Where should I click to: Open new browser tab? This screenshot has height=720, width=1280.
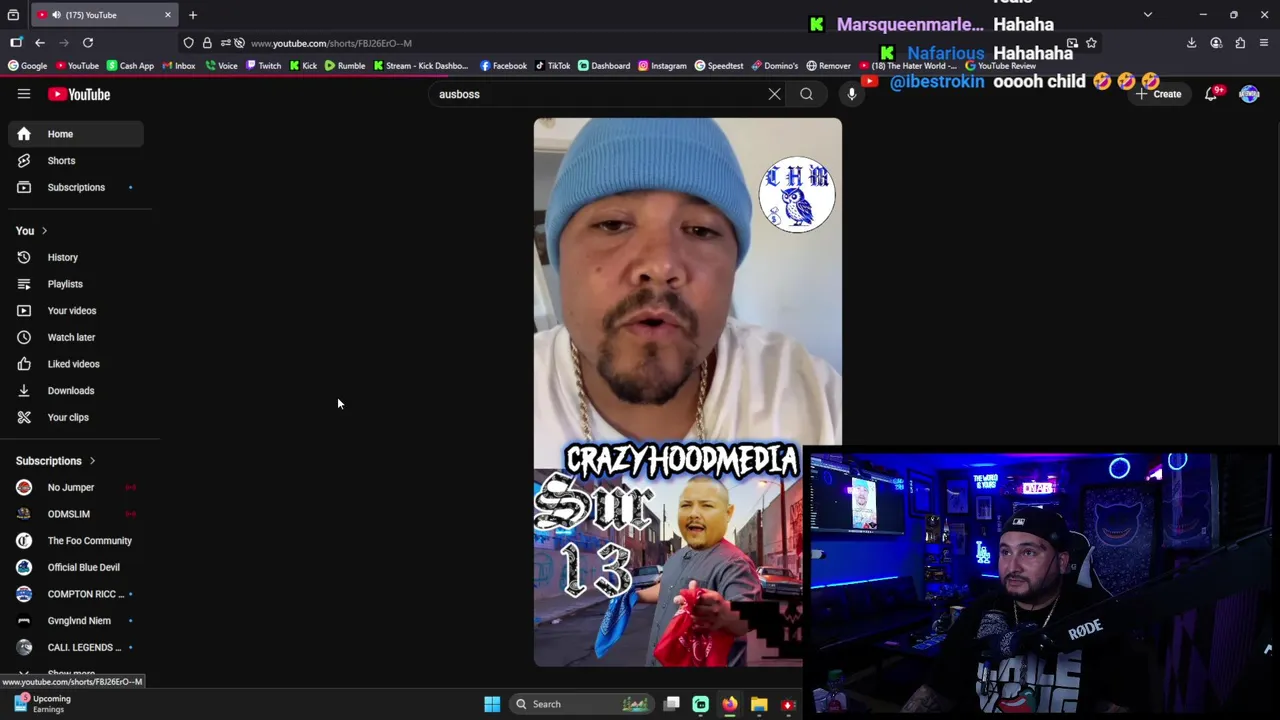click(193, 15)
